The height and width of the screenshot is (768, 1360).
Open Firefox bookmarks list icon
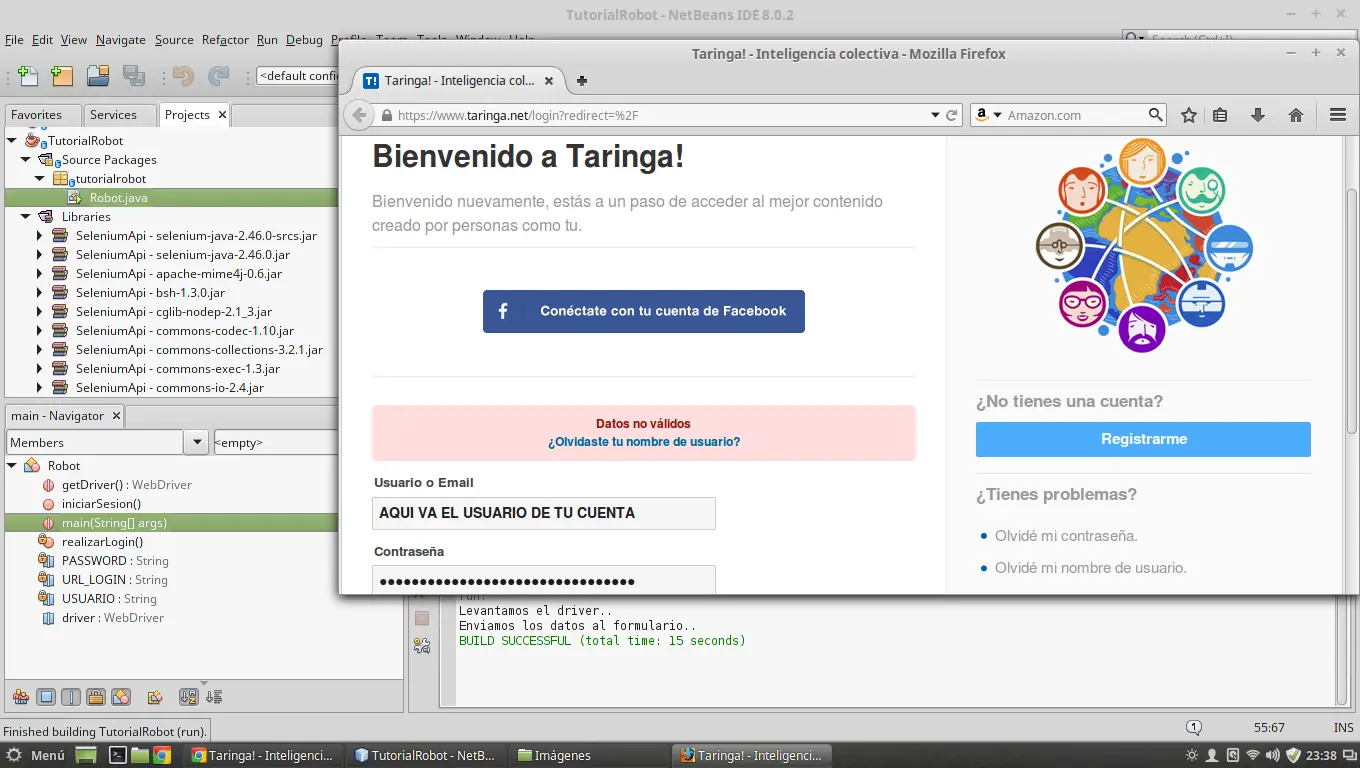click(x=1220, y=115)
